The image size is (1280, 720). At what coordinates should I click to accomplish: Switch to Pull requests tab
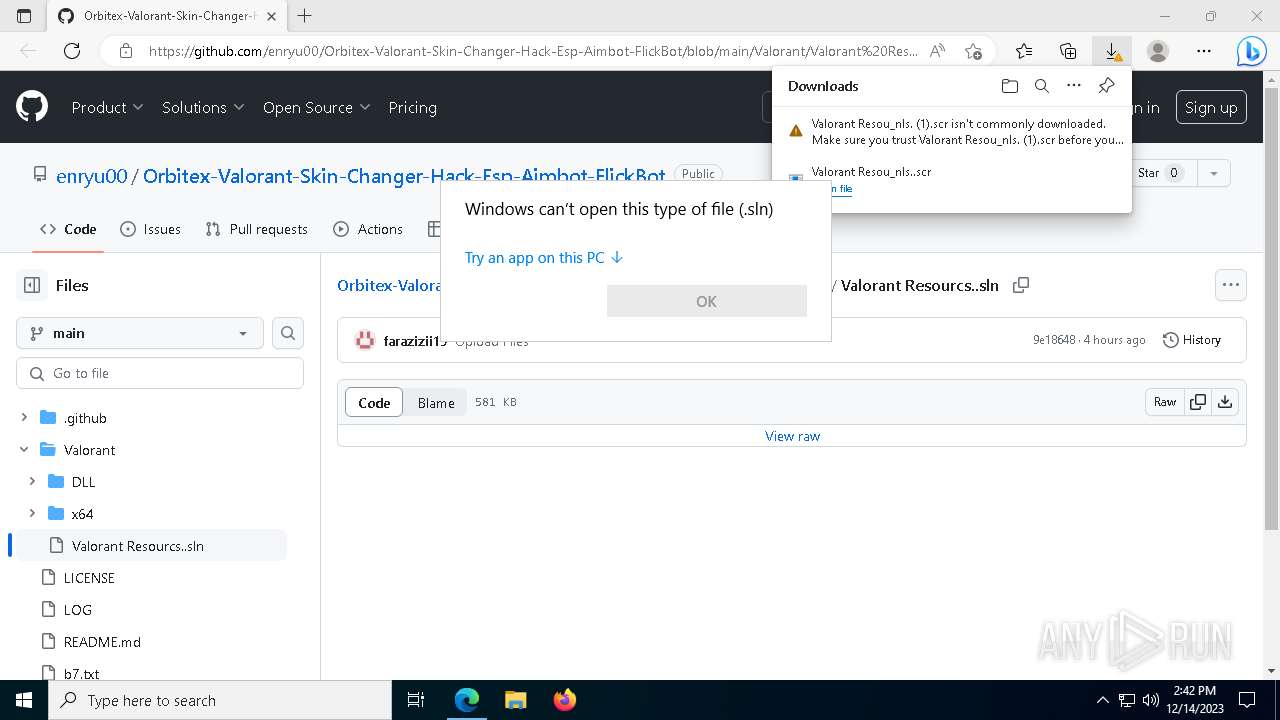(x=257, y=229)
